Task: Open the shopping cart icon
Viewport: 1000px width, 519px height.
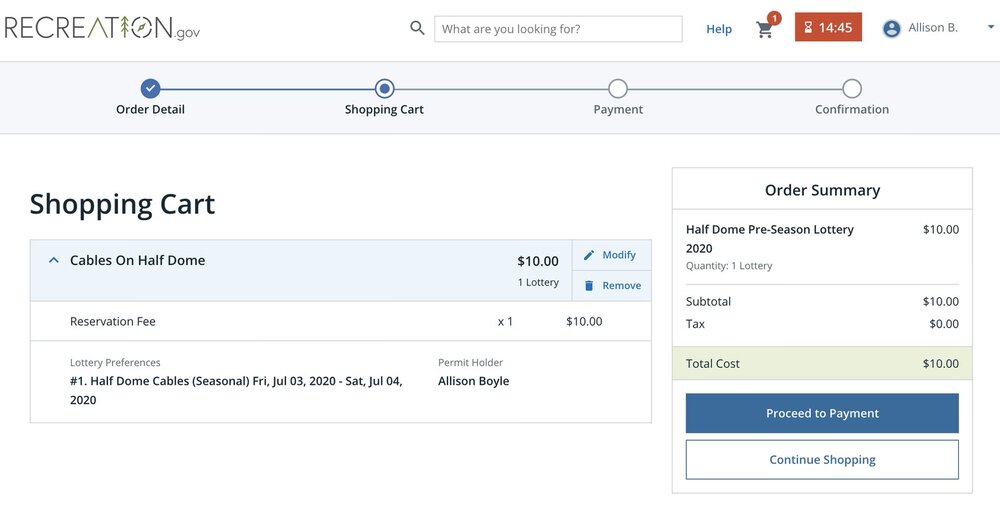Action: coord(765,29)
